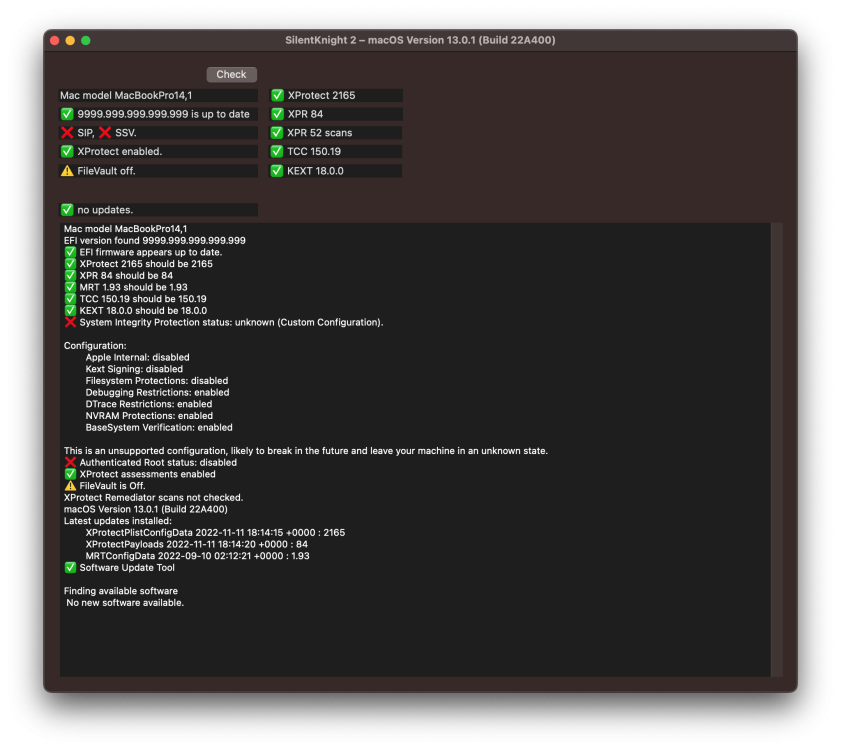Click check icon of 'XProtect 2165 should be 2165'
This screenshot has height=750, width=841.
70,263
